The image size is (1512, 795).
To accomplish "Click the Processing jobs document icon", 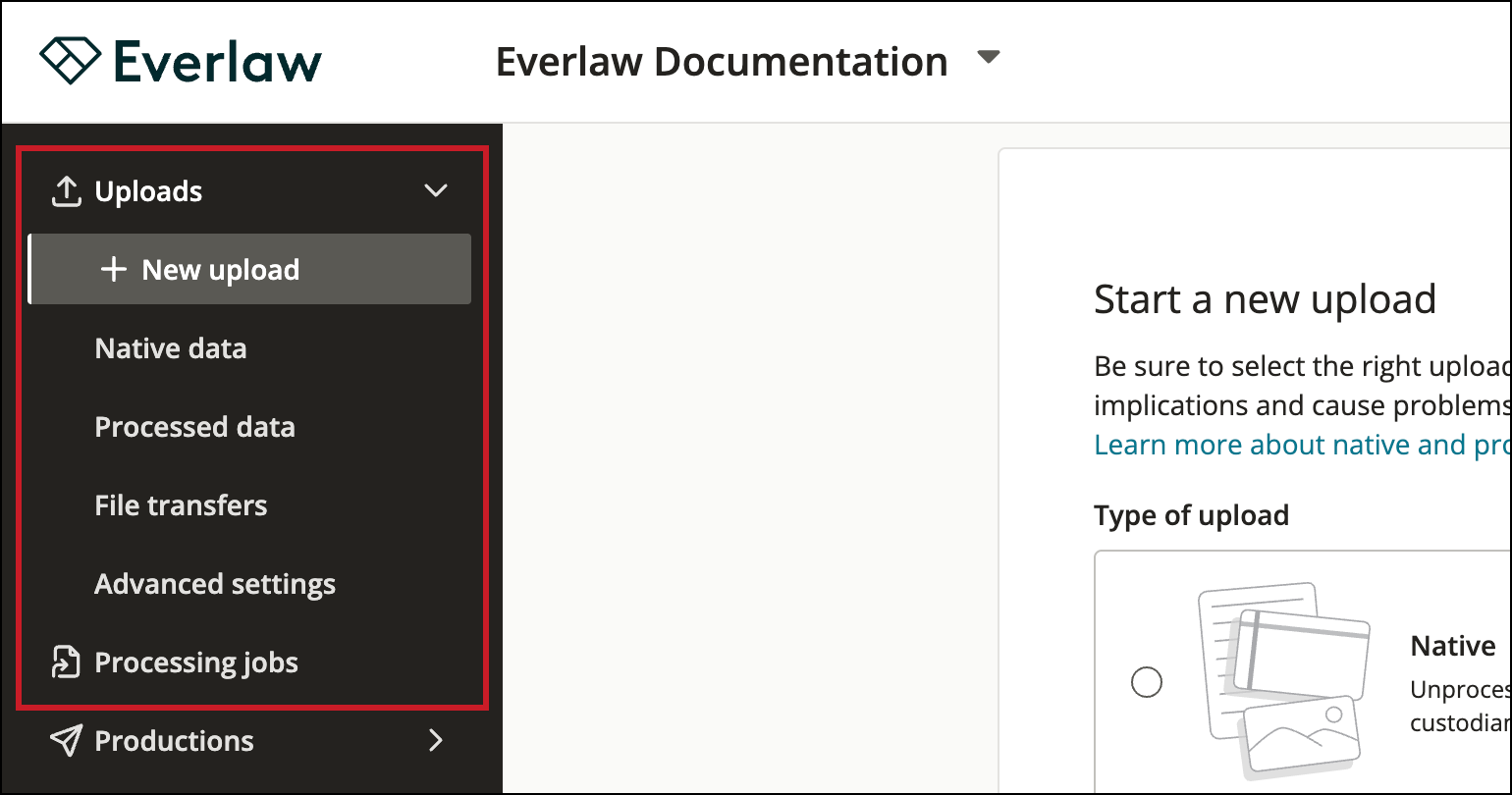I will (x=66, y=663).
